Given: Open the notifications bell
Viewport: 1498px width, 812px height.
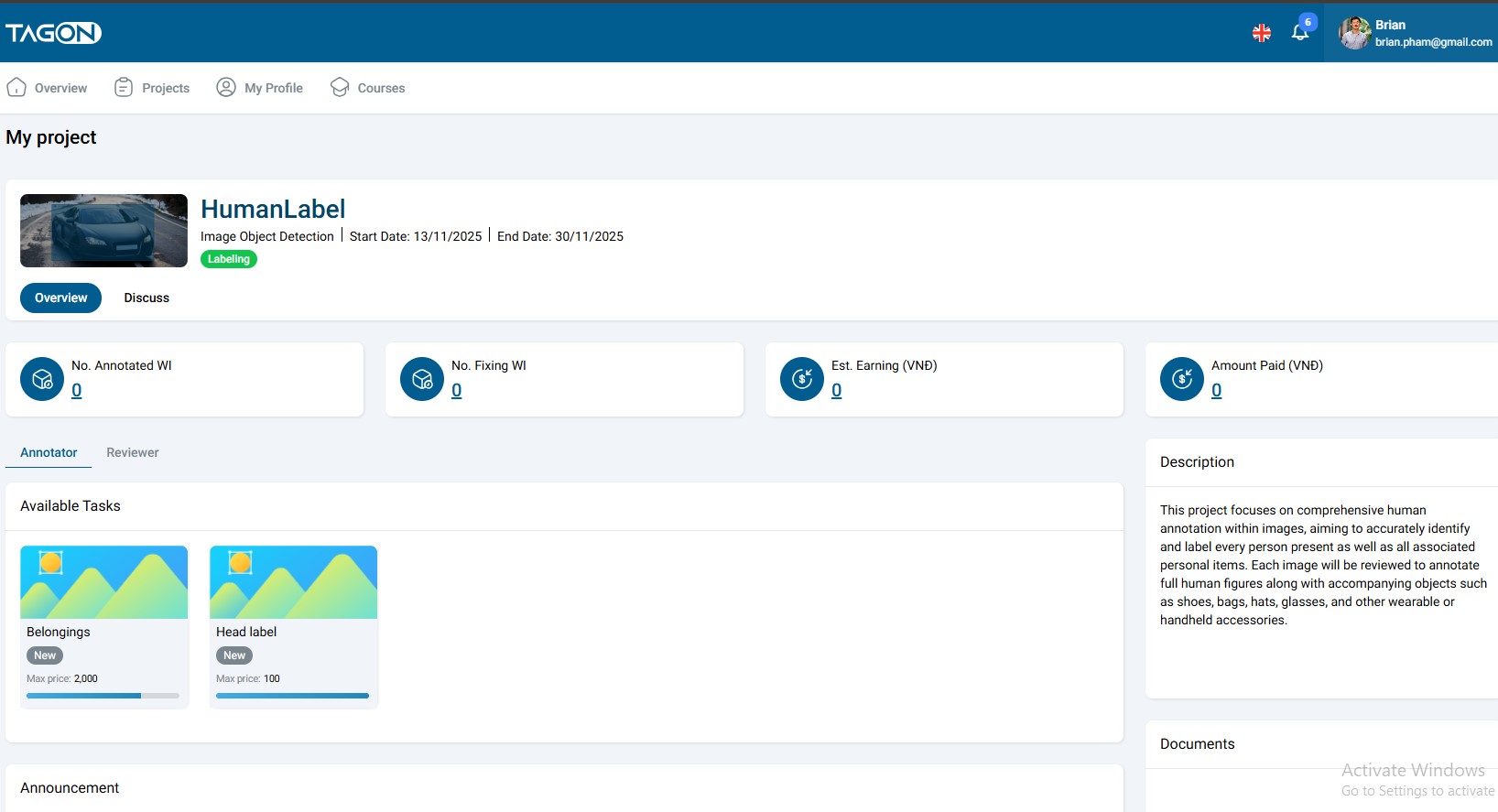Looking at the screenshot, I should [x=1299, y=33].
